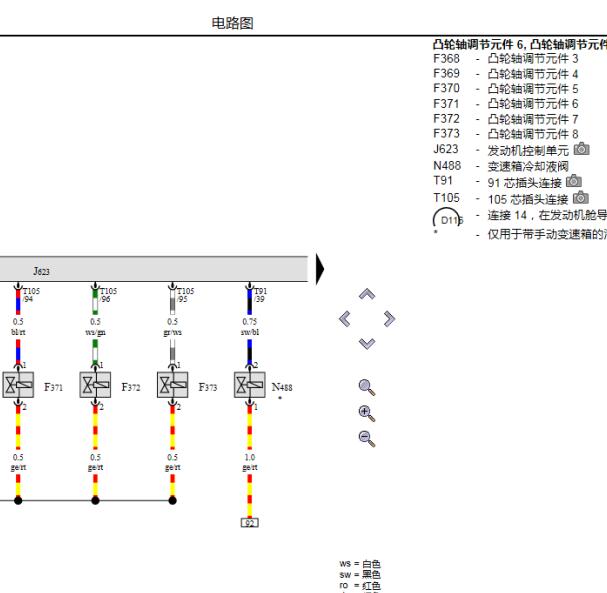Click the ro = 红色 color key entry
This screenshot has width=607, height=593.
point(360,585)
